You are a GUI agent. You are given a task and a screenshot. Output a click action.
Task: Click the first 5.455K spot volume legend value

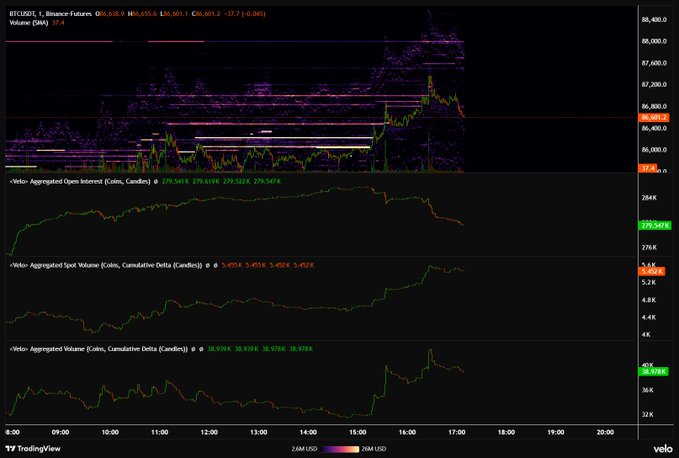232,265
